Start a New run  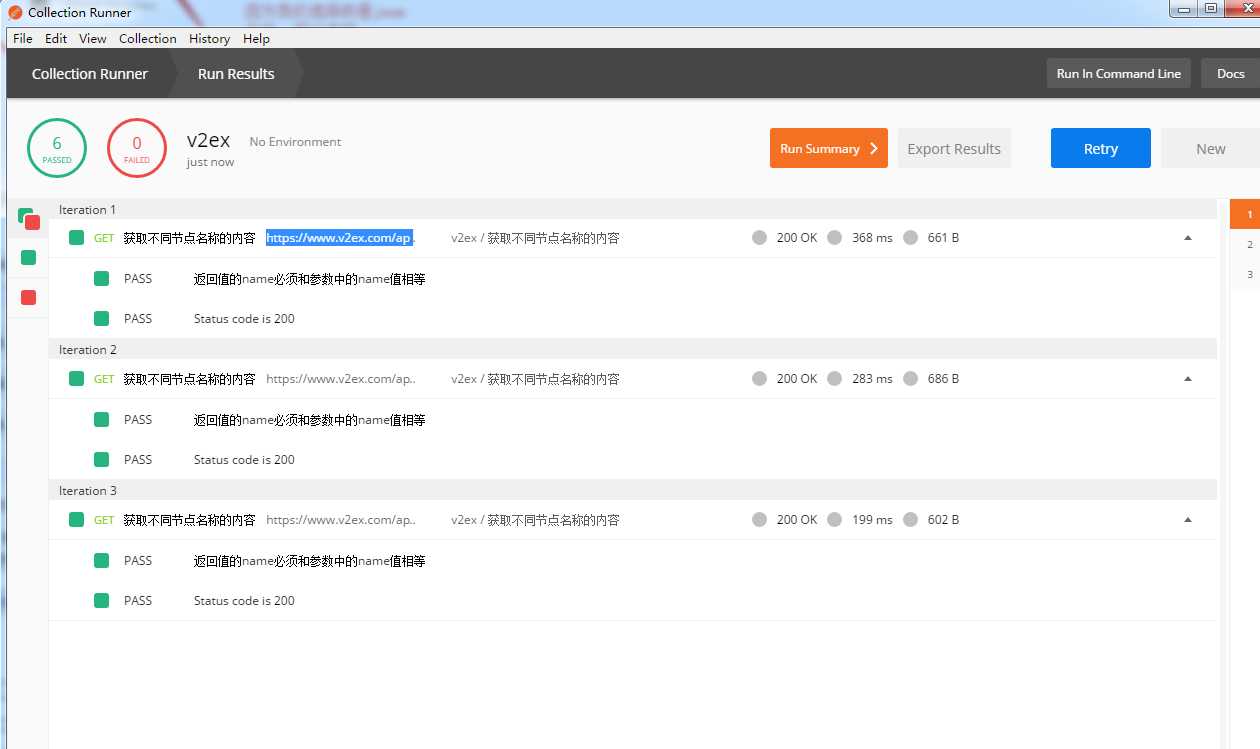tap(1210, 148)
